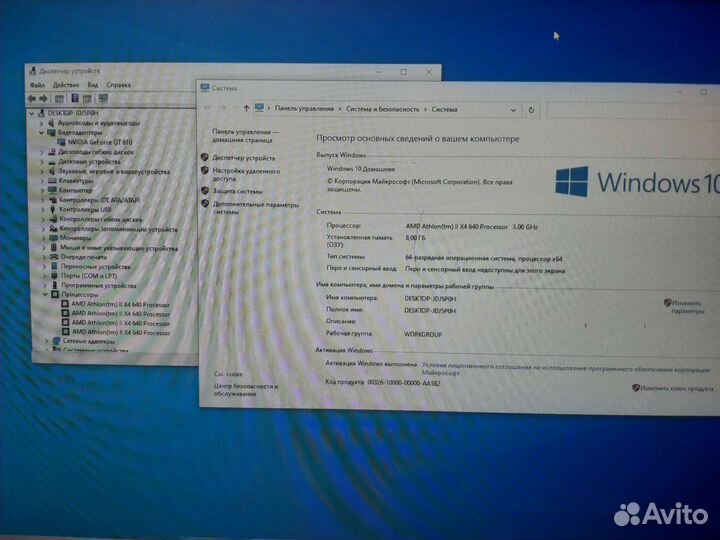The width and height of the screenshot is (720, 540).
Task: Click shield icon beside Изменить параметры
Action: pyautogui.click(x=667, y=303)
